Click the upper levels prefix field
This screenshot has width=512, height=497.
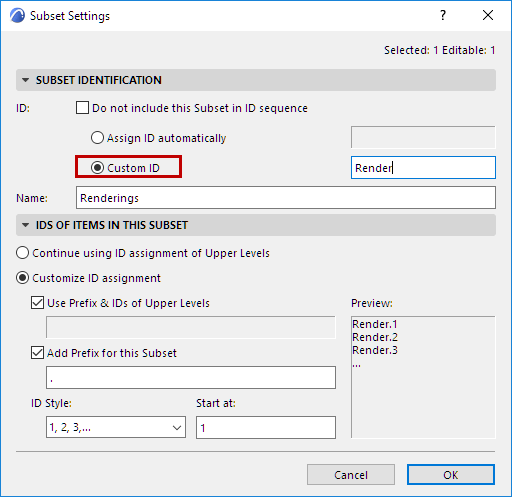click(x=191, y=327)
